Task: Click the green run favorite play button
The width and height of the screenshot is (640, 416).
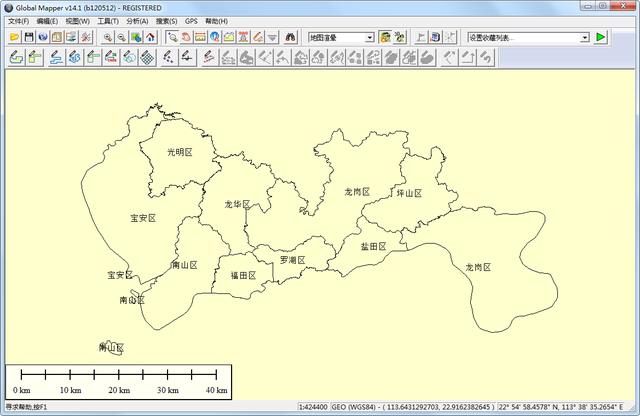Action: [x=601, y=37]
